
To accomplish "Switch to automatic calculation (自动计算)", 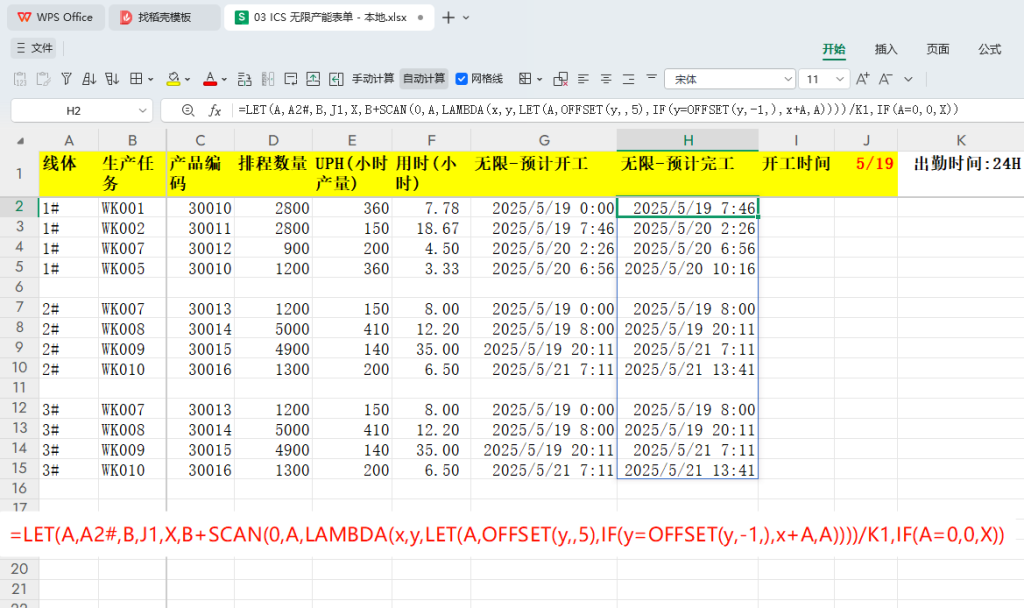I will [x=424, y=79].
